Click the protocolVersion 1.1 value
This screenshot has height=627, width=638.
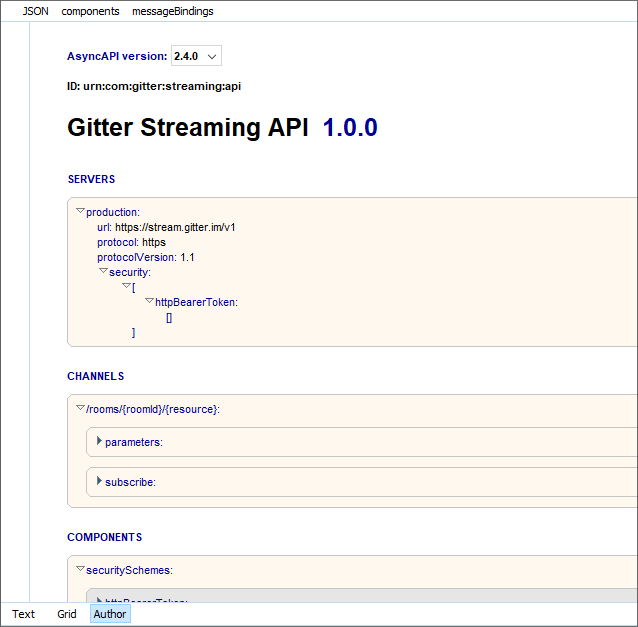tap(187, 258)
